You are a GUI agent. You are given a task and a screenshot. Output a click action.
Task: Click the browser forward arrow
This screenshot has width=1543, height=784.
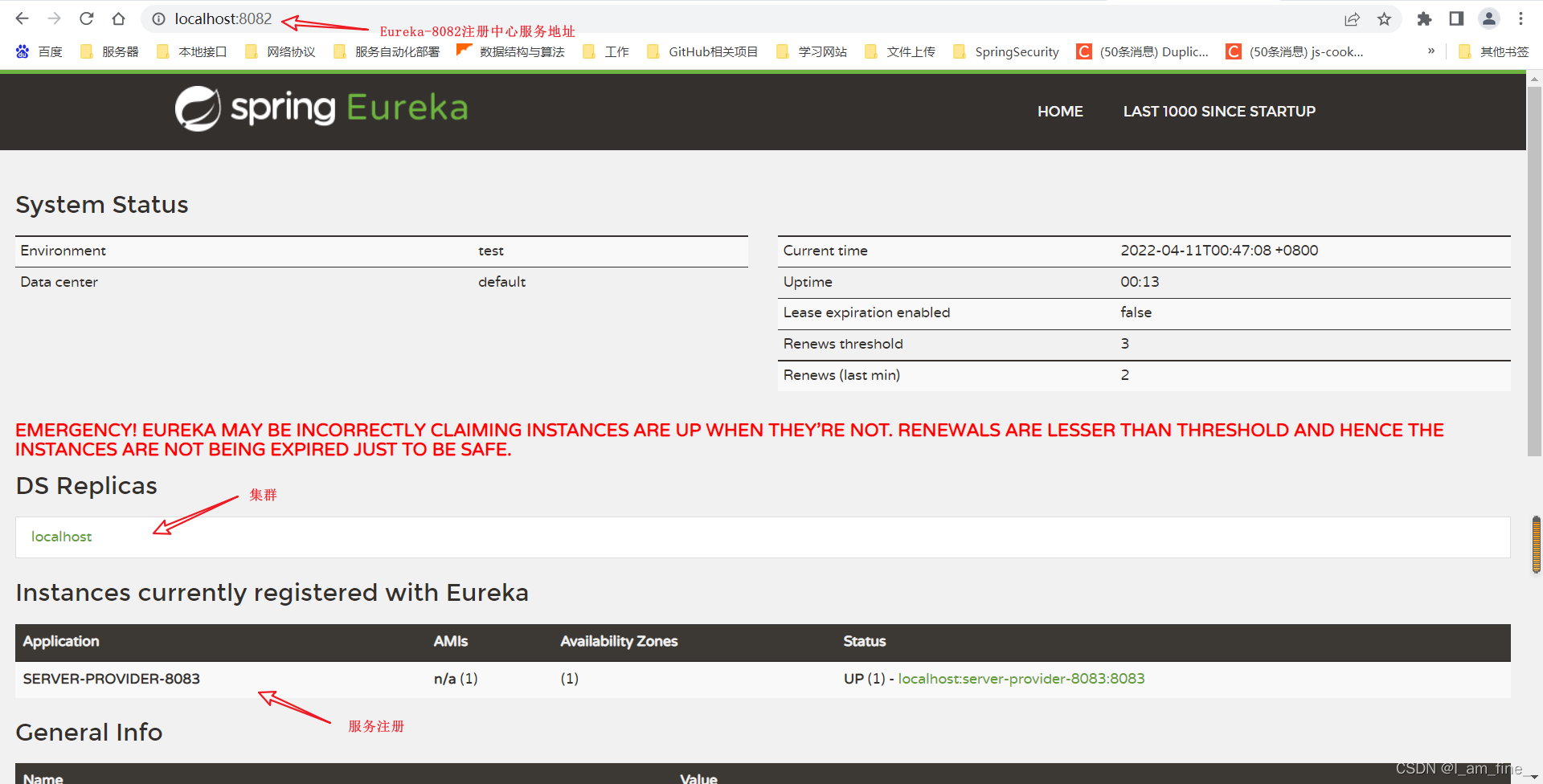54,18
